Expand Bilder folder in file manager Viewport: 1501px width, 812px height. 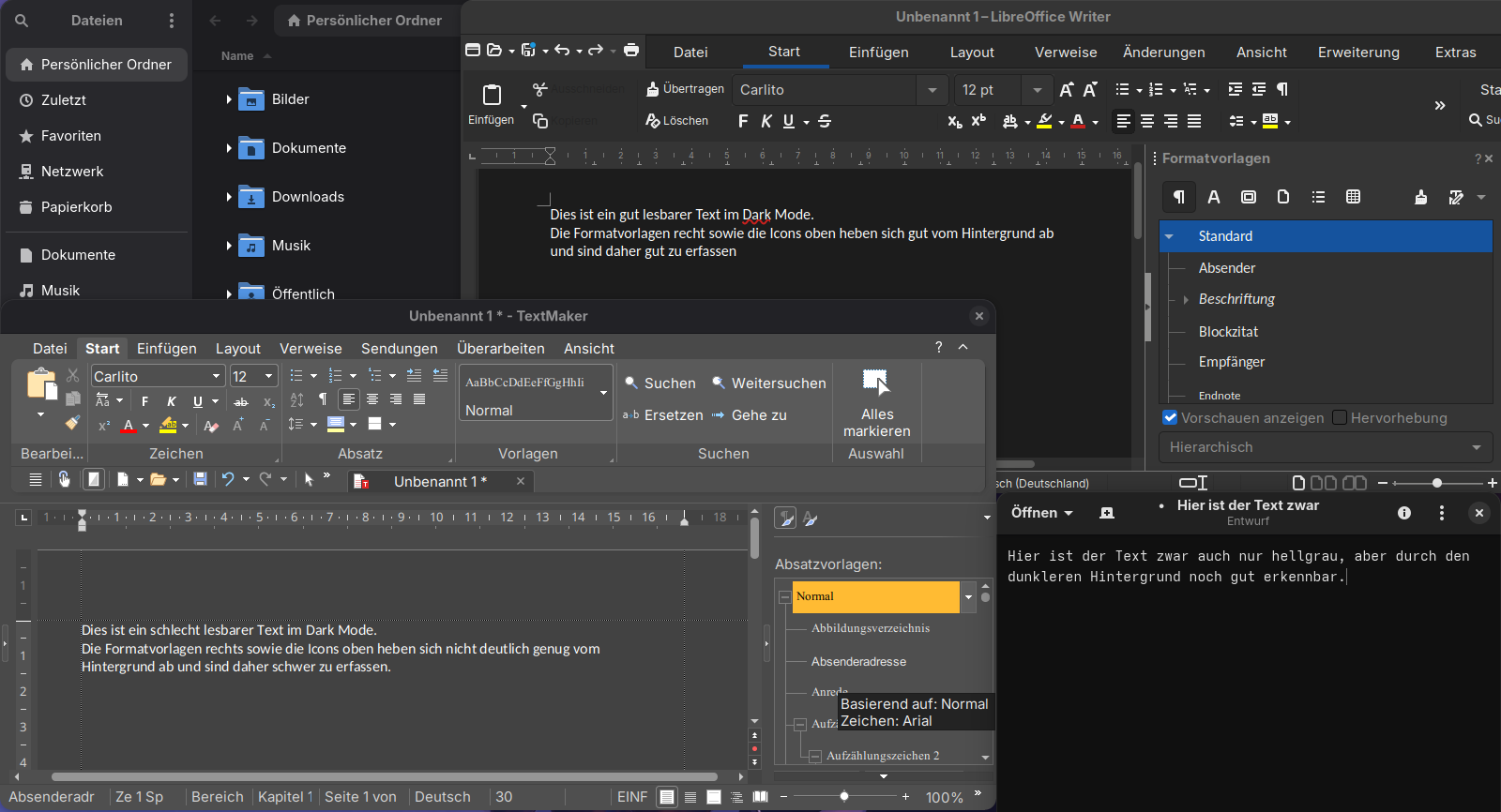click(228, 98)
